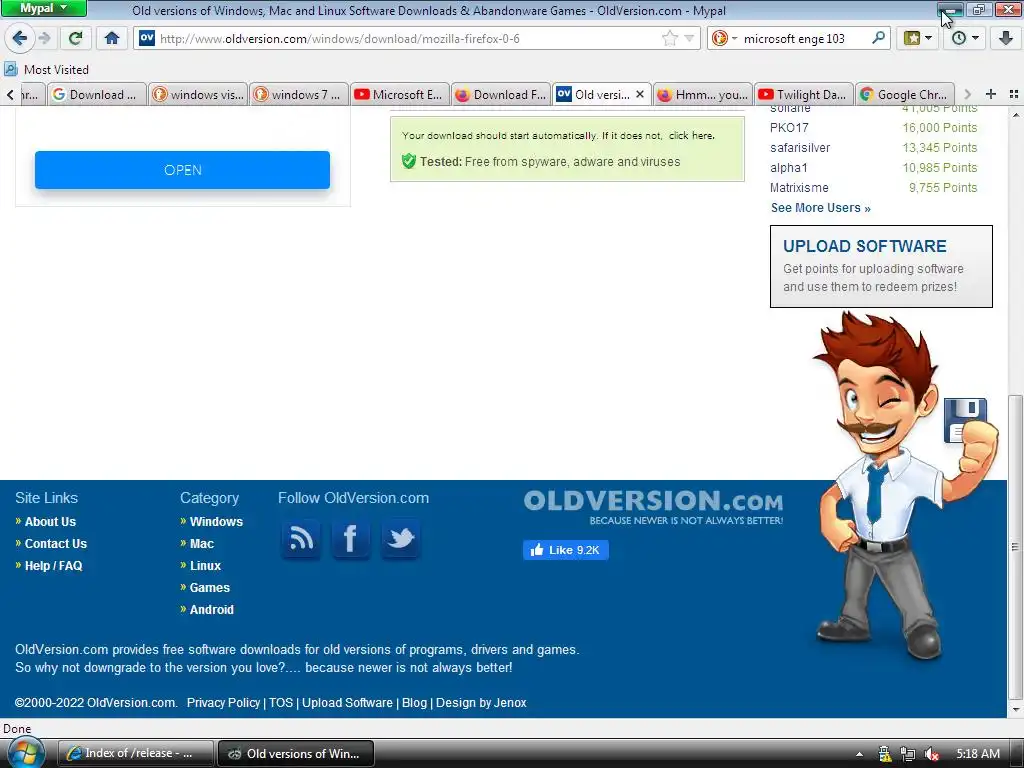Viewport: 1024px width, 768px height.
Task: Open PKO17 user profile
Action: tap(789, 128)
